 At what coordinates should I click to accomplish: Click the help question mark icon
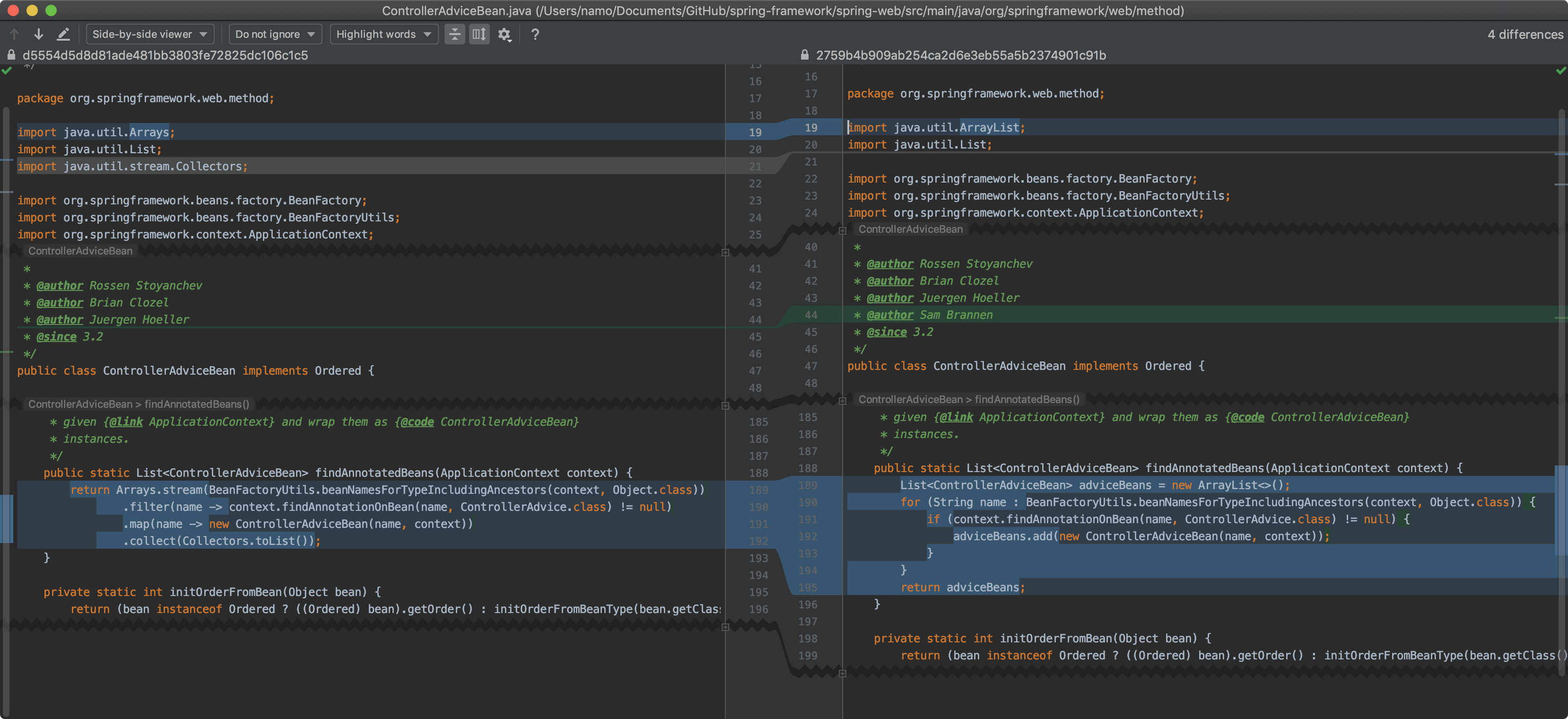(x=535, y=34)
